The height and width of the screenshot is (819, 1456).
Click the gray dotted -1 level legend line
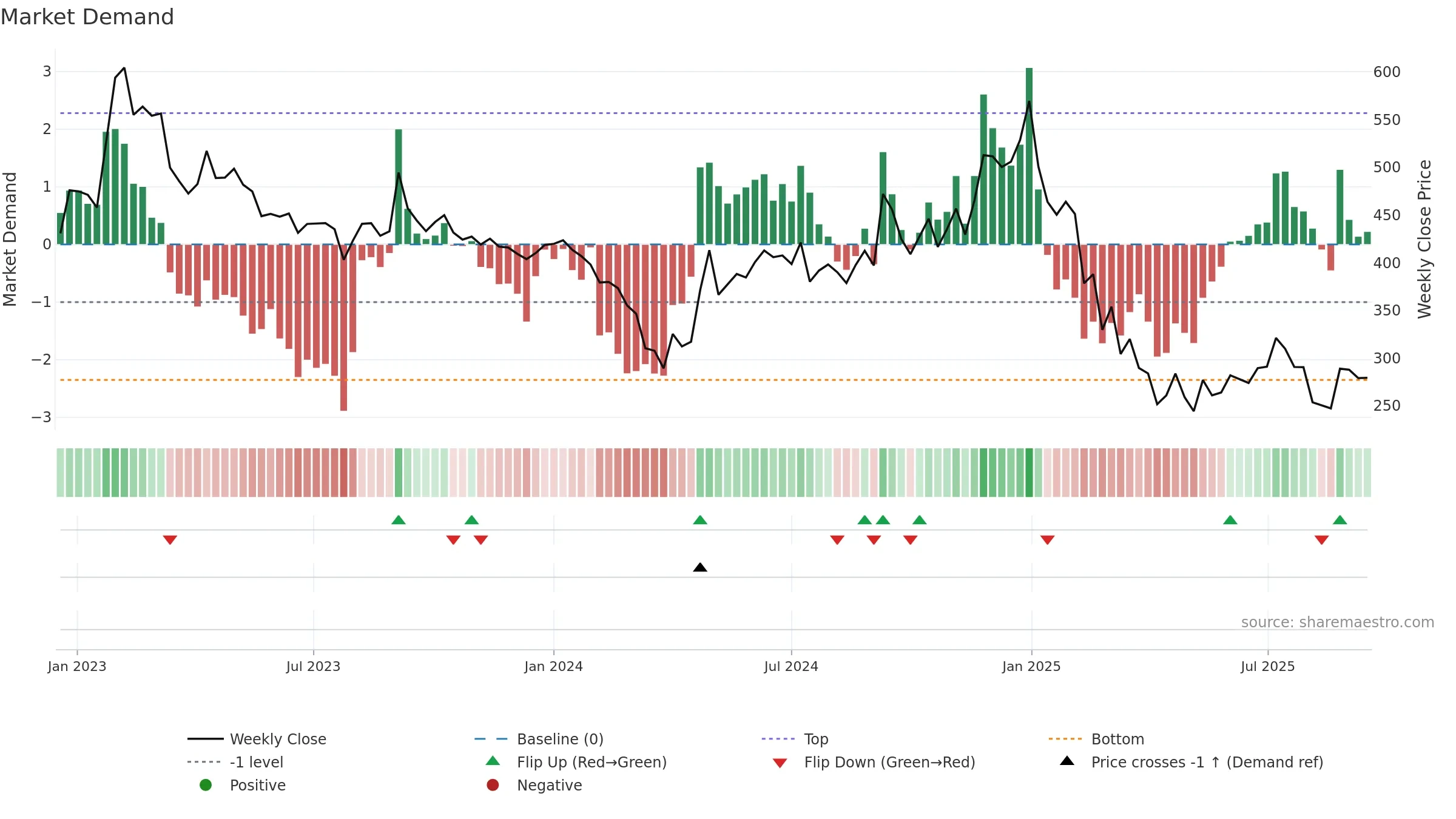(x=204, y=762)
